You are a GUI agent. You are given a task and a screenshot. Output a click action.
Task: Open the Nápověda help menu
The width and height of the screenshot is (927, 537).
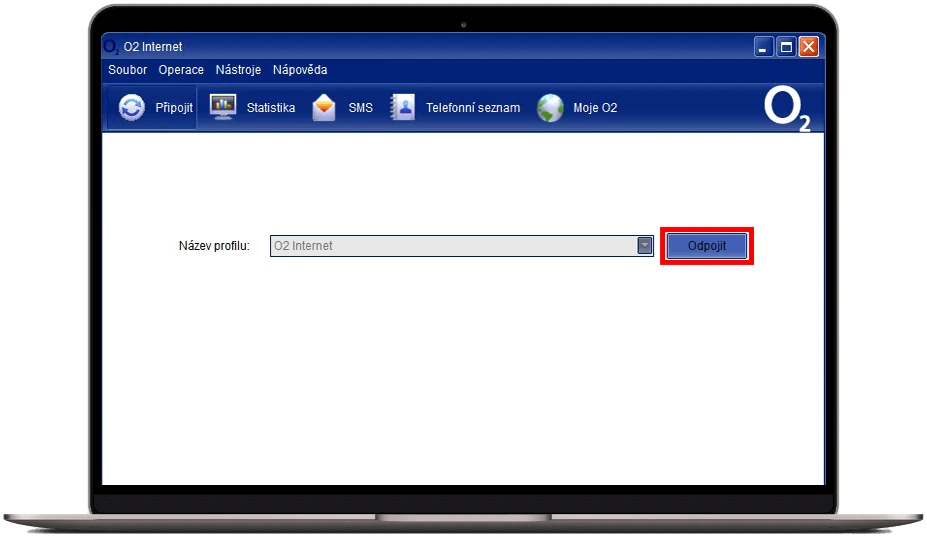click(x=300, y=70)
